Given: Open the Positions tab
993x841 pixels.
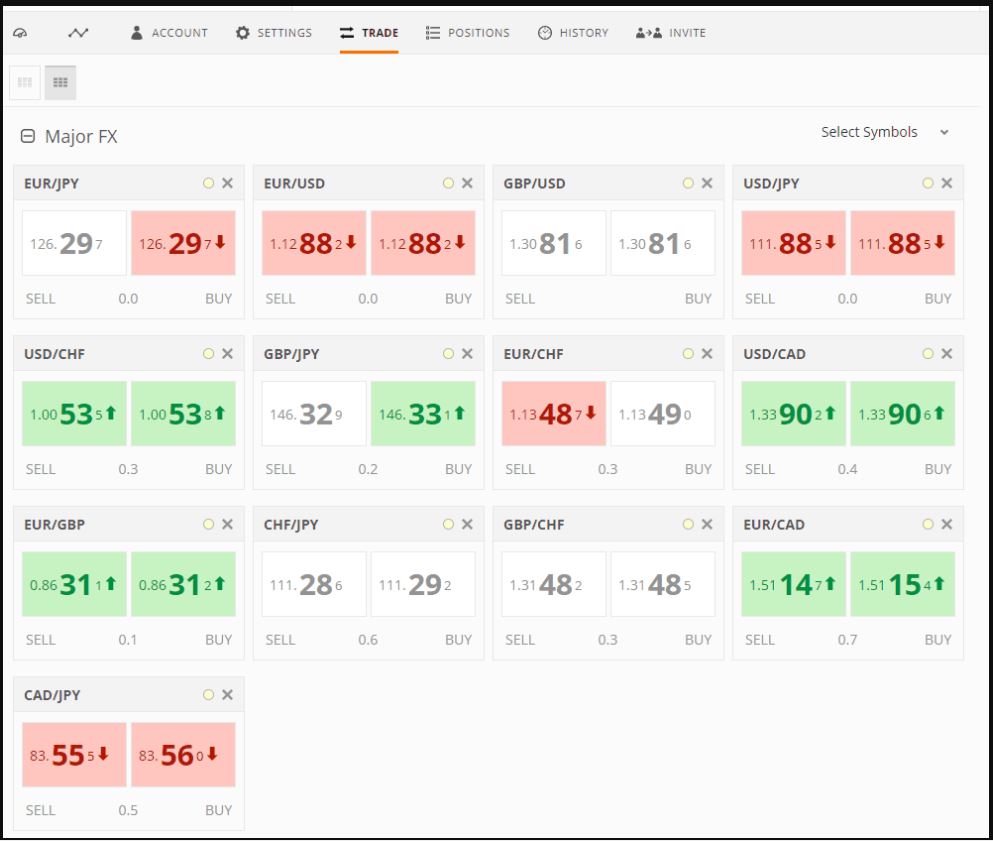Looking at the screenshot, I should [467, 33].
